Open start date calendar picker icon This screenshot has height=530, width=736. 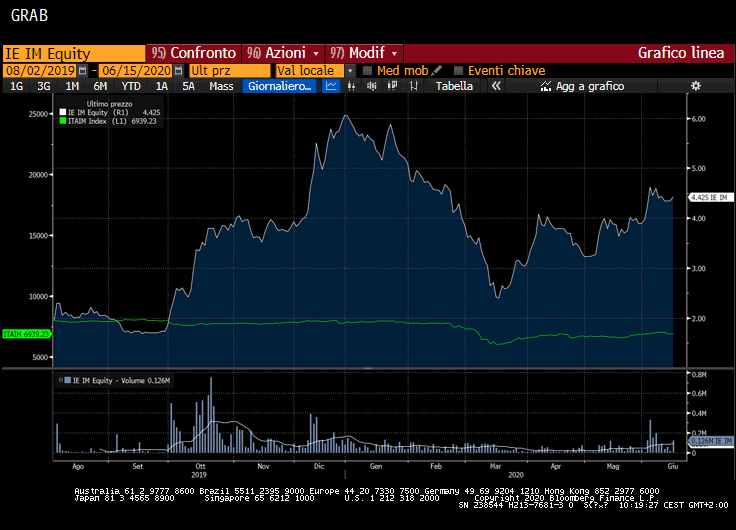pyautogui.click(x=83, y=70)
